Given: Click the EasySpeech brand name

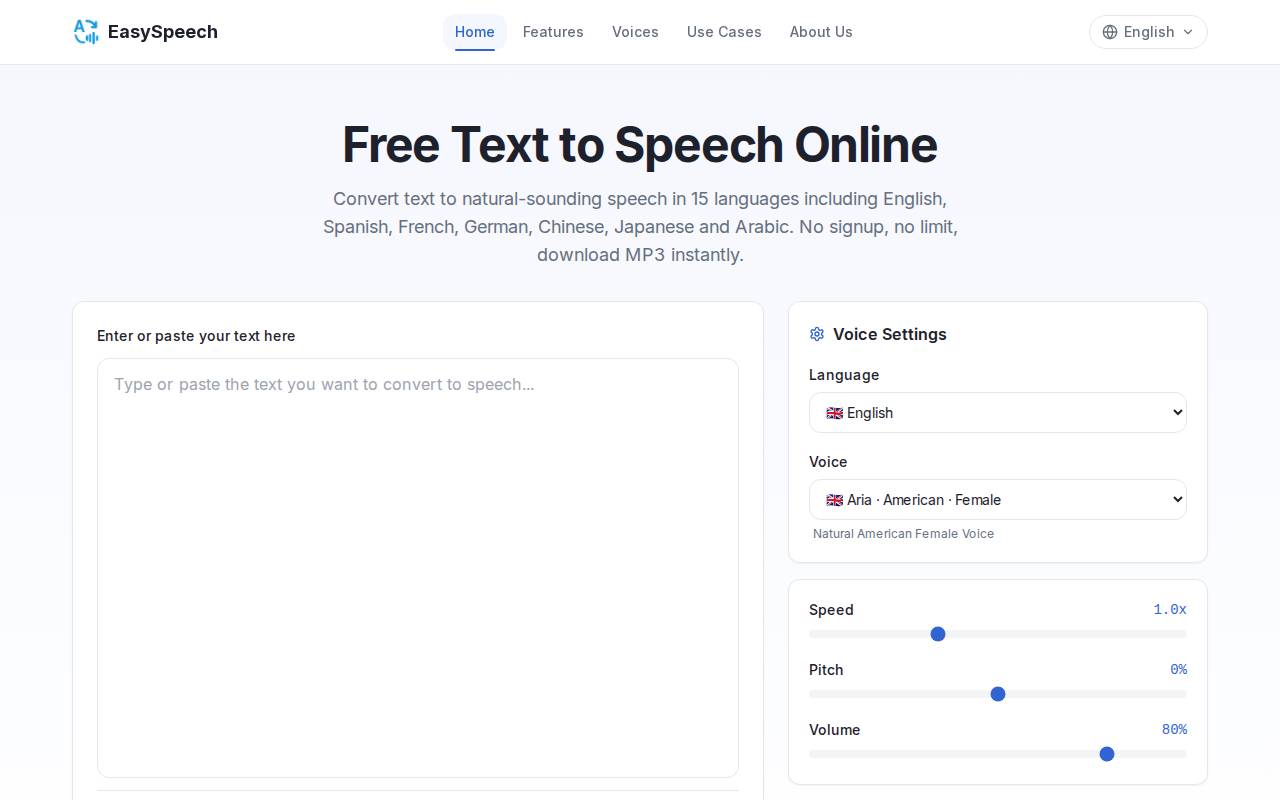Looking at the screenshot, I should click(x=163, y=32).
